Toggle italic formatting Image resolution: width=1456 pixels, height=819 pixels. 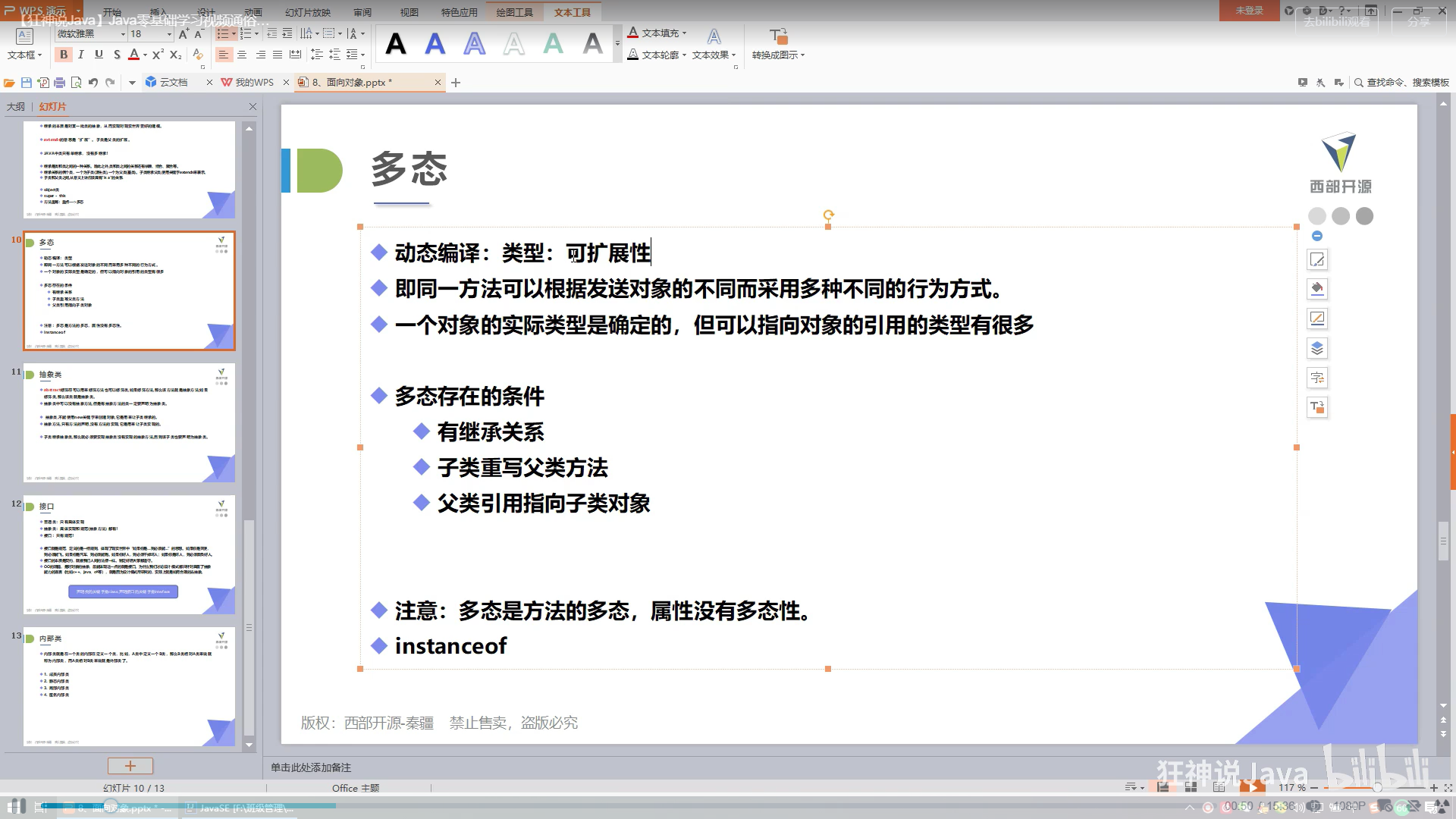pos(81,55)
